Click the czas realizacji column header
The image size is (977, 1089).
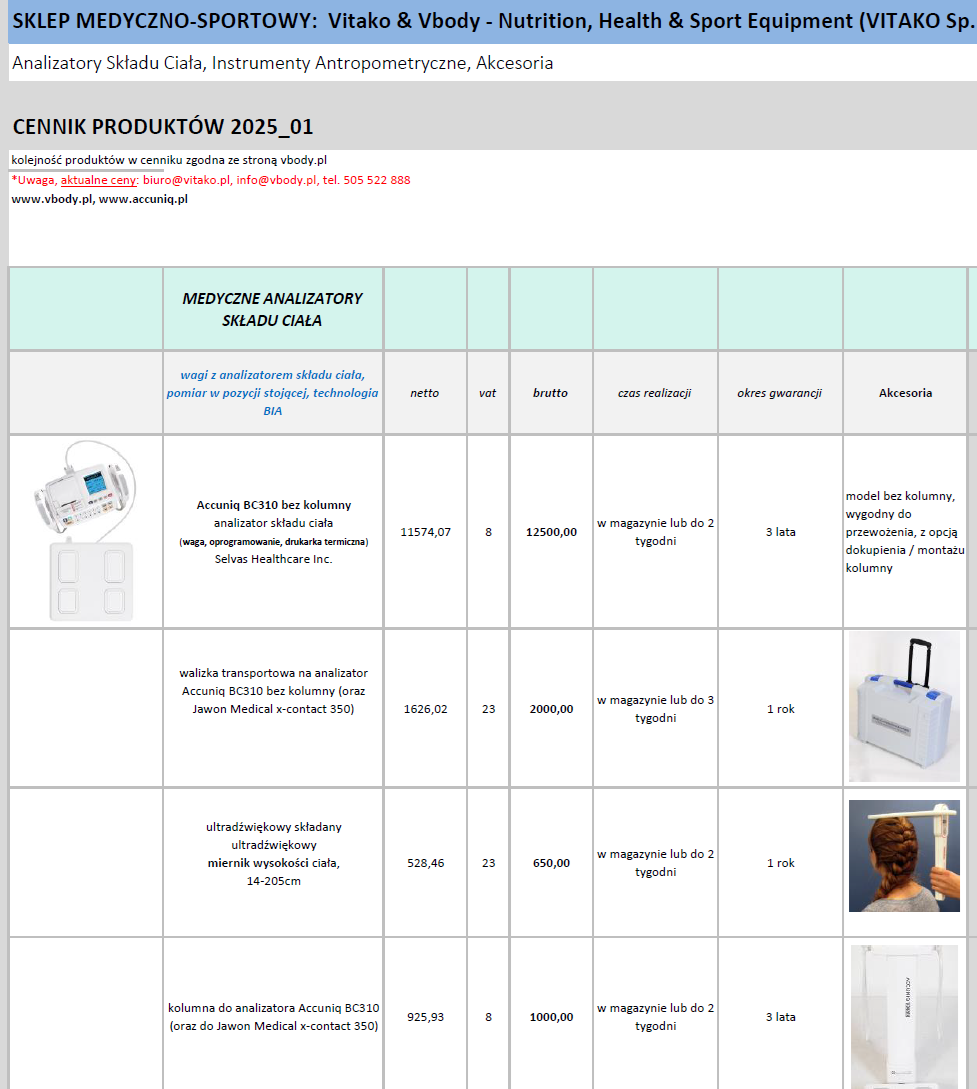click(x=654, y=392)
